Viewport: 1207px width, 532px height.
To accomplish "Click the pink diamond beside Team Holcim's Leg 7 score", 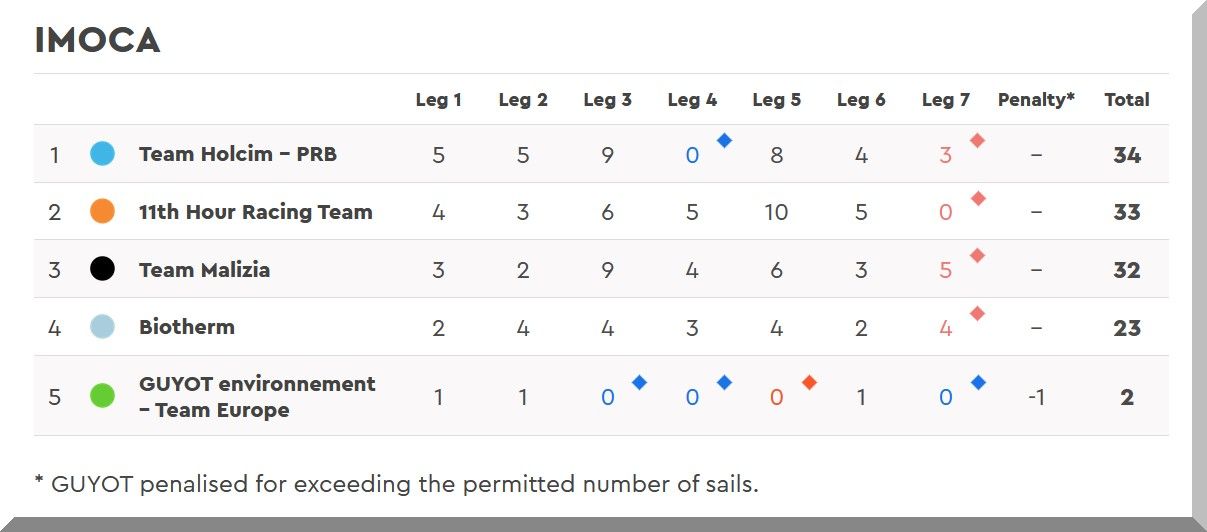I will pyautogui.click(x=977, y=141).
